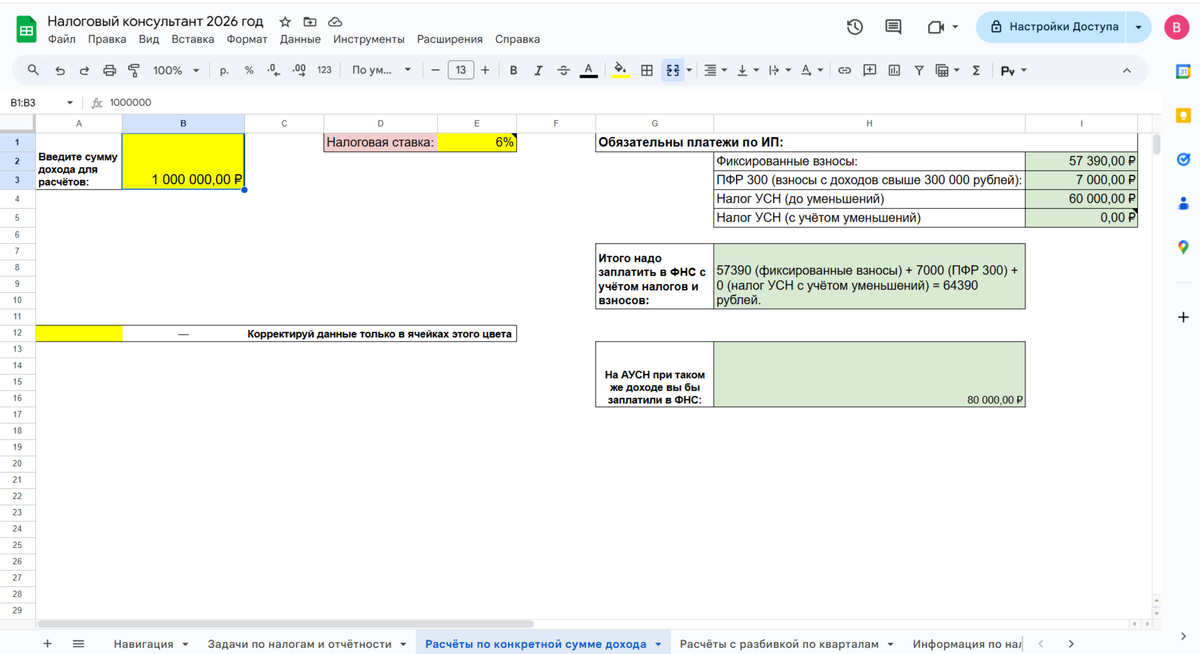Increase the font size

tap(485, 70)
